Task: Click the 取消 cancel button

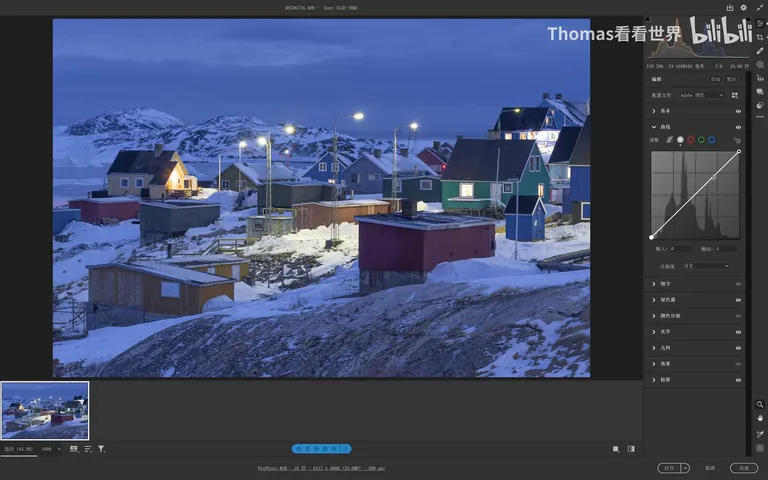Action: point(710,468)
